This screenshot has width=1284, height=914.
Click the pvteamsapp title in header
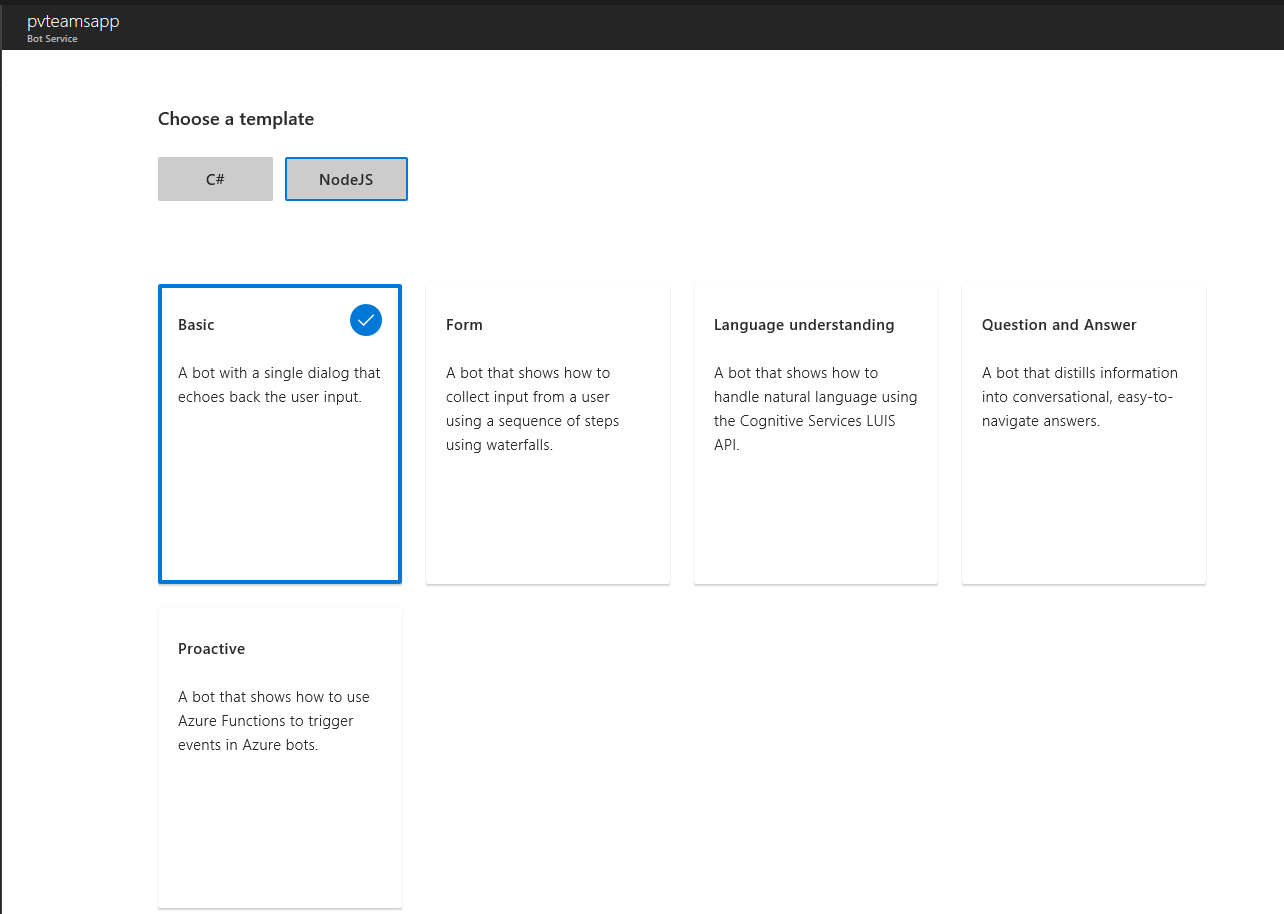(x=73, y=22)
